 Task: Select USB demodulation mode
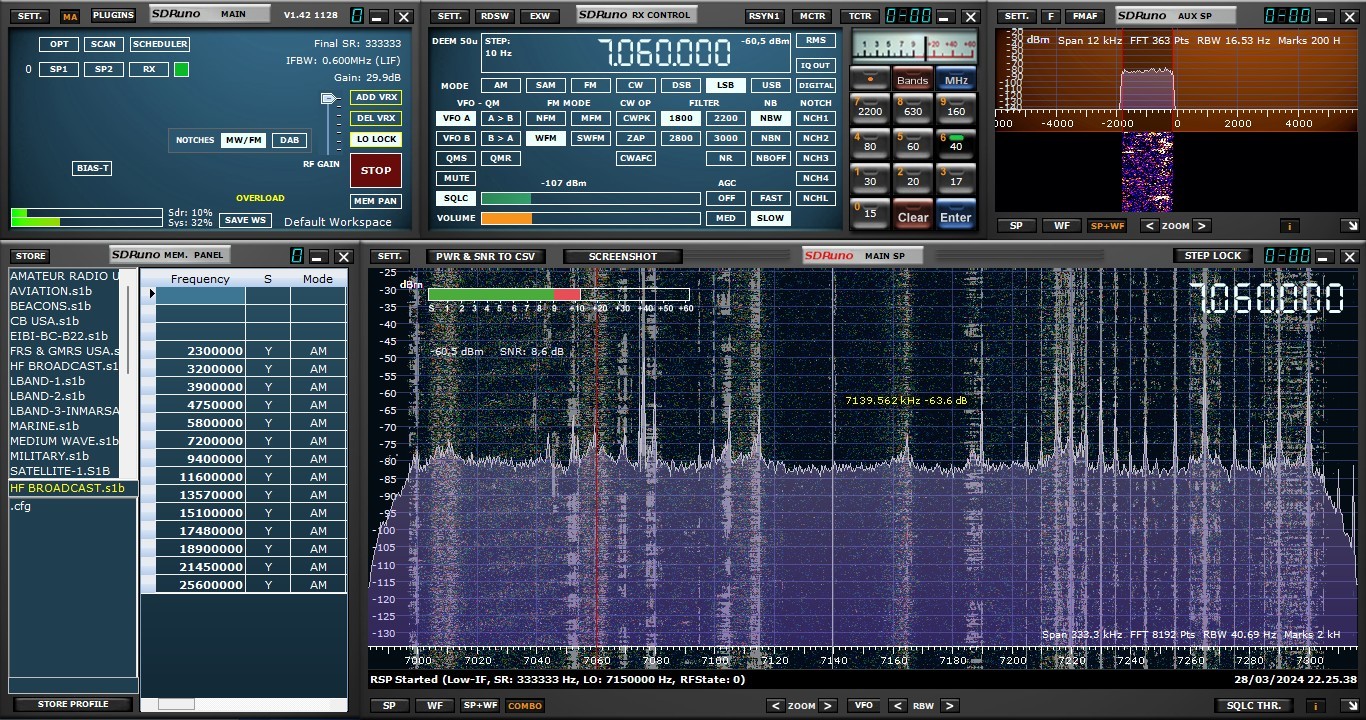click(771, 85)
